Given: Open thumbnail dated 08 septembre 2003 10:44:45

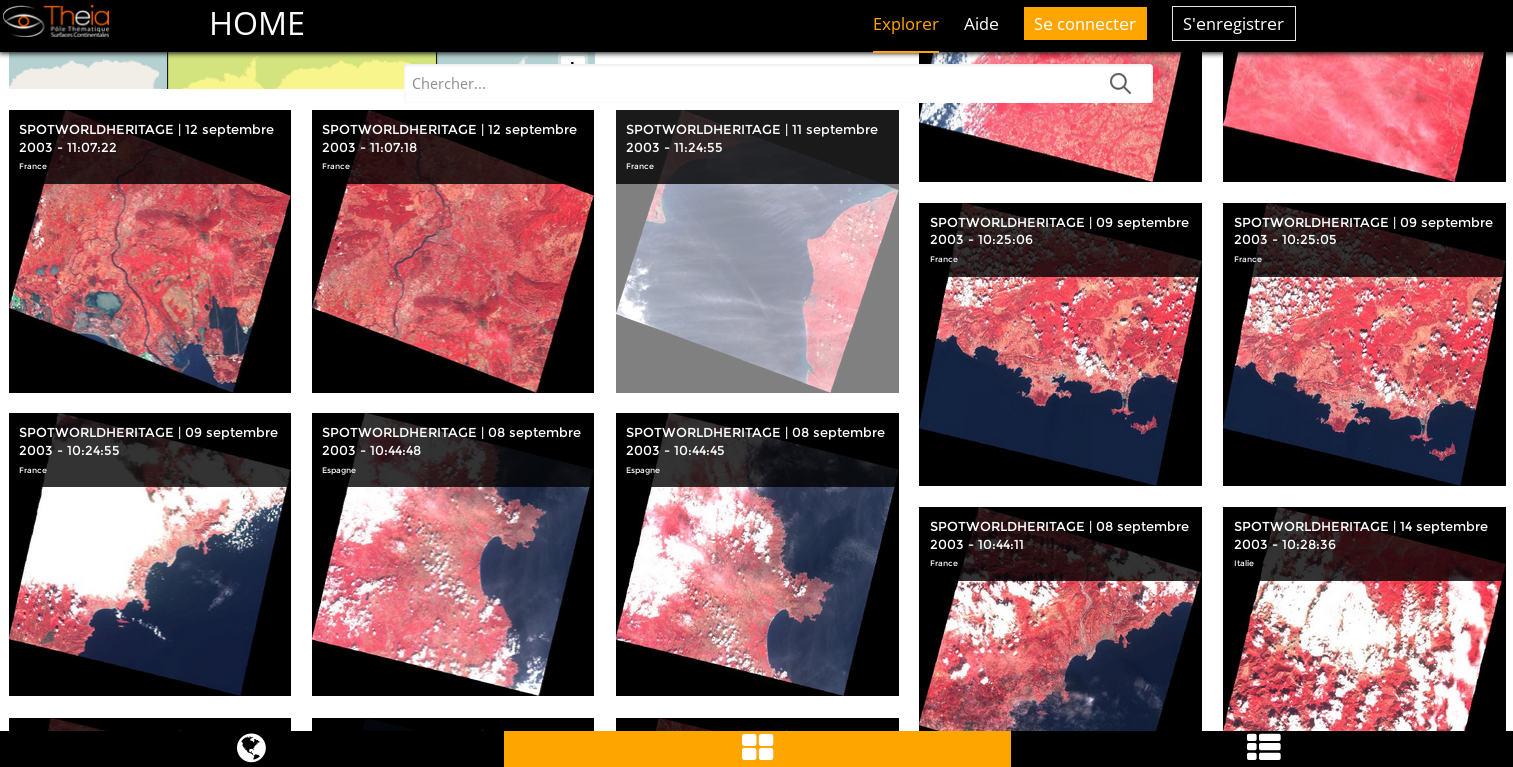Looking at the screenshot, I should click(757, 554).
